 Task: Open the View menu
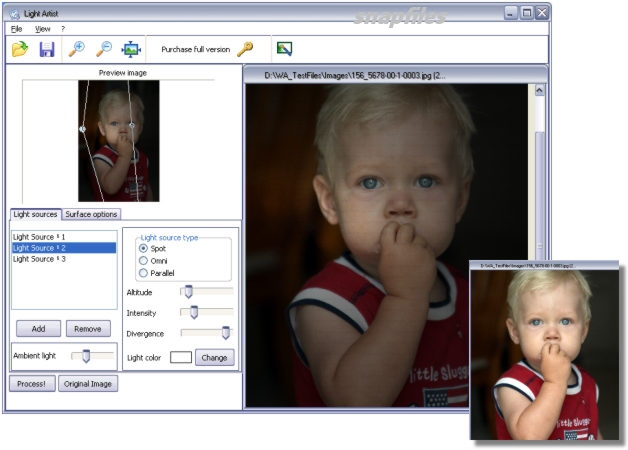(x=43, y=29)
